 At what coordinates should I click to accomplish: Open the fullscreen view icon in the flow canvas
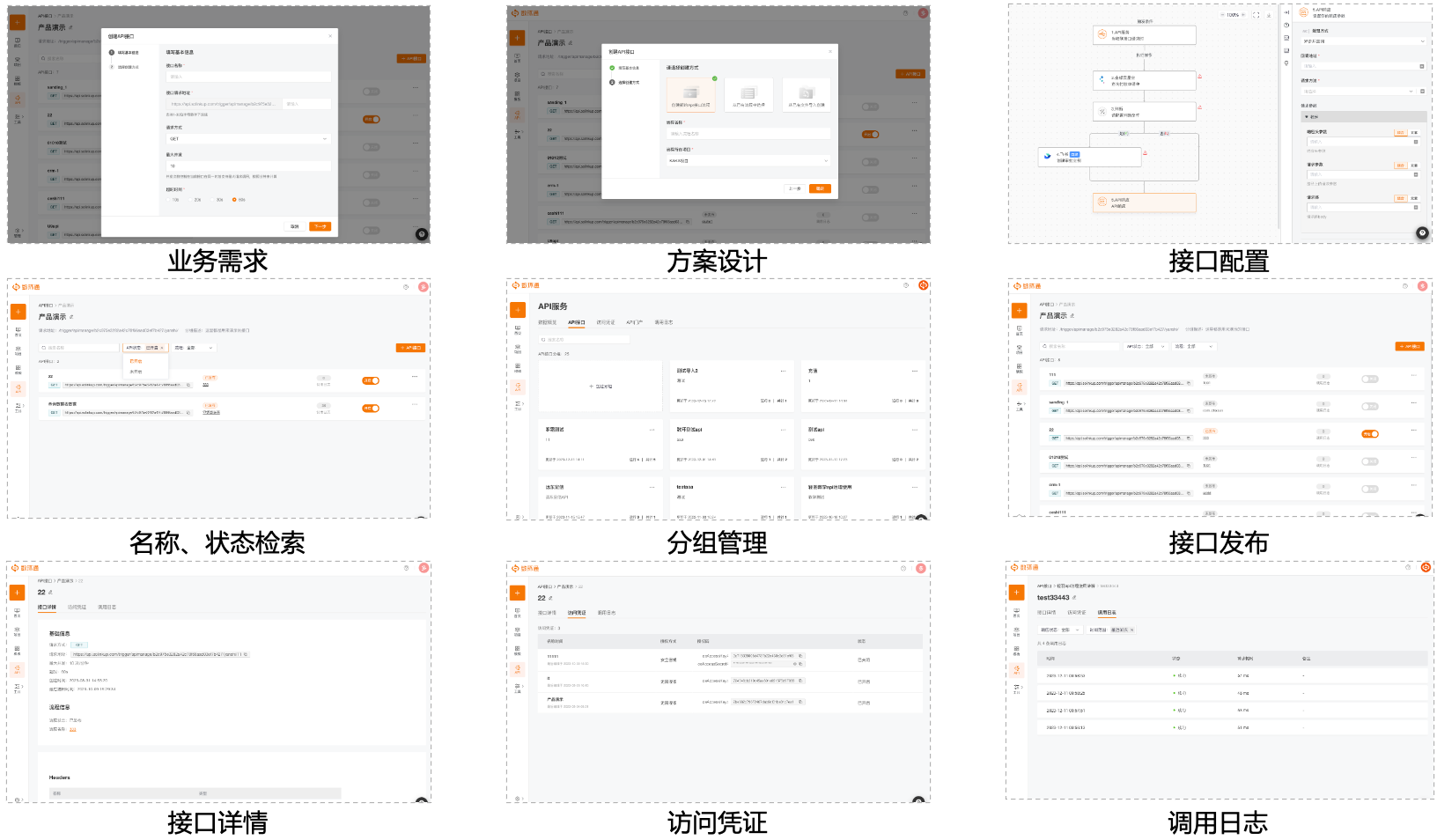[1256, 15]
